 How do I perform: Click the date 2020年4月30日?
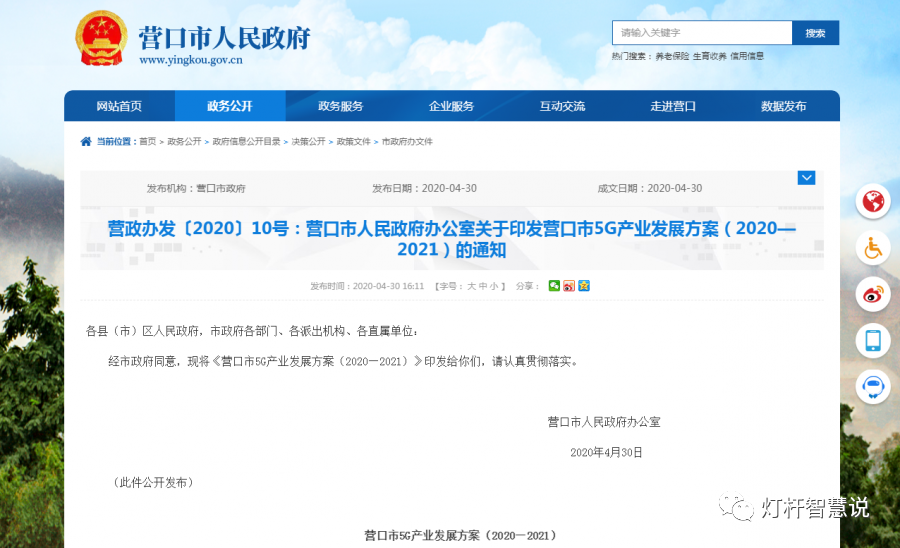tap(606, 452)
